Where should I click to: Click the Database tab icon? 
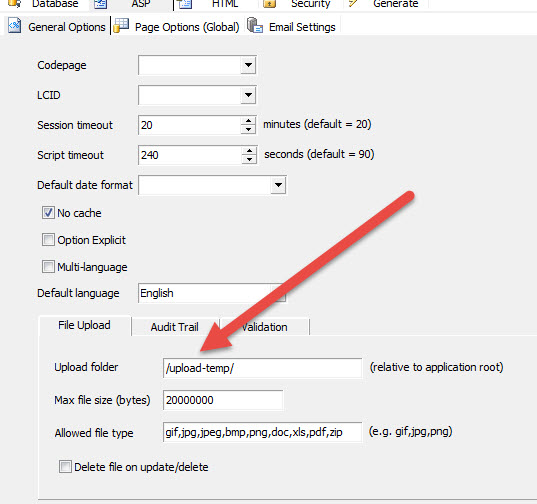tap(14, 3)
